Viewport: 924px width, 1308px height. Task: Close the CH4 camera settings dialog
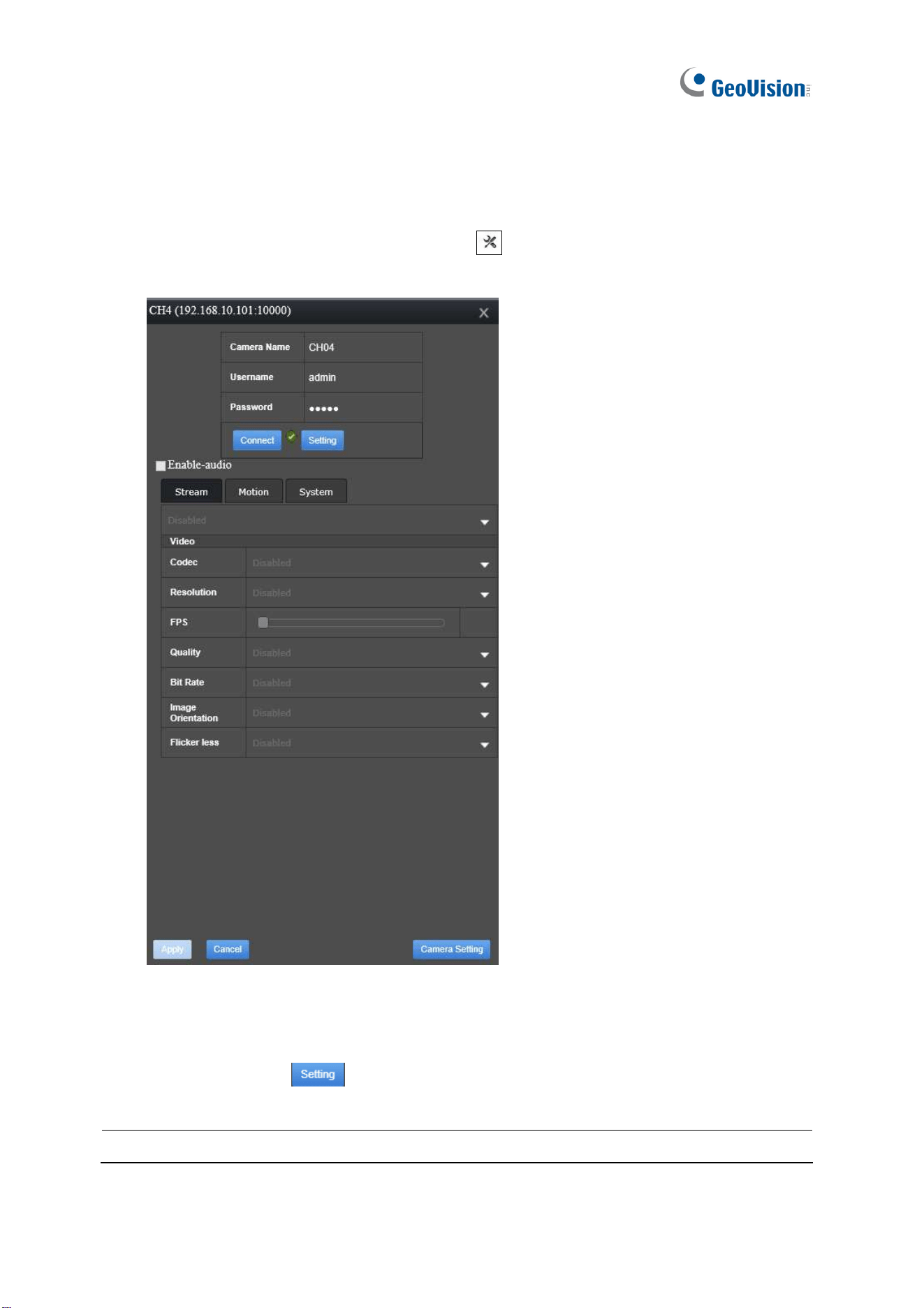point(483,313)
